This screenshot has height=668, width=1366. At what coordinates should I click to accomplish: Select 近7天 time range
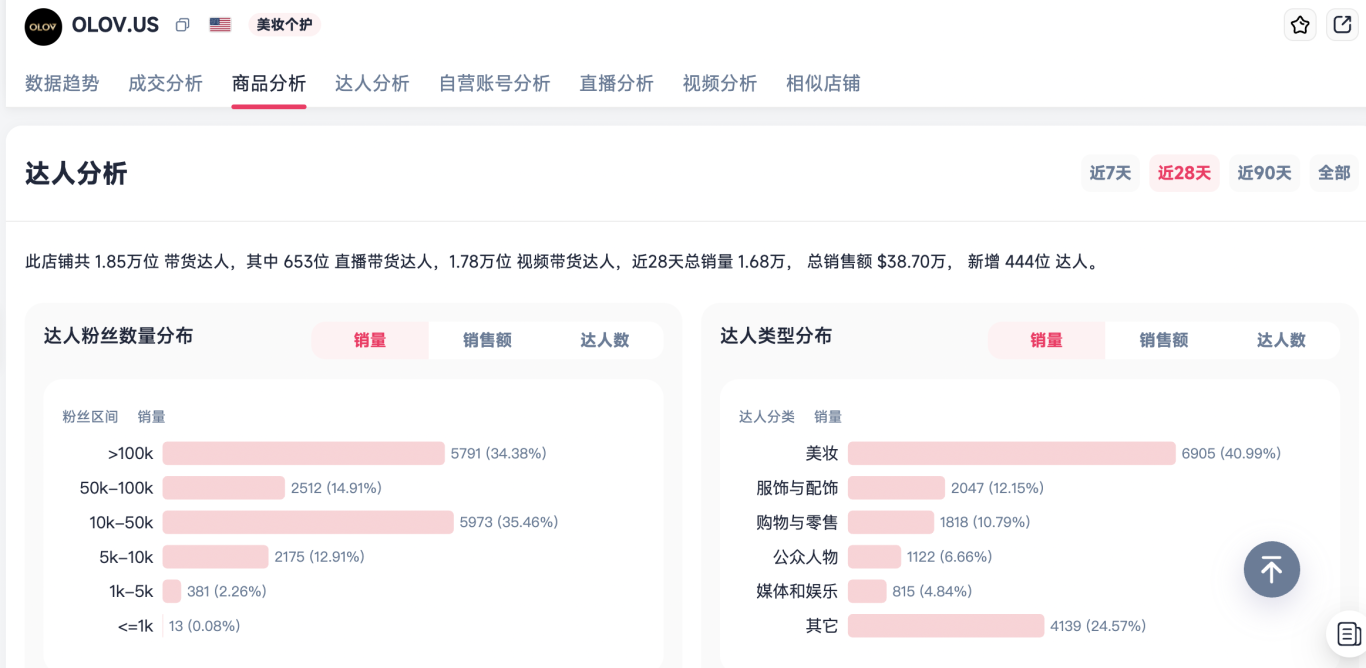tap(1110, 173)
